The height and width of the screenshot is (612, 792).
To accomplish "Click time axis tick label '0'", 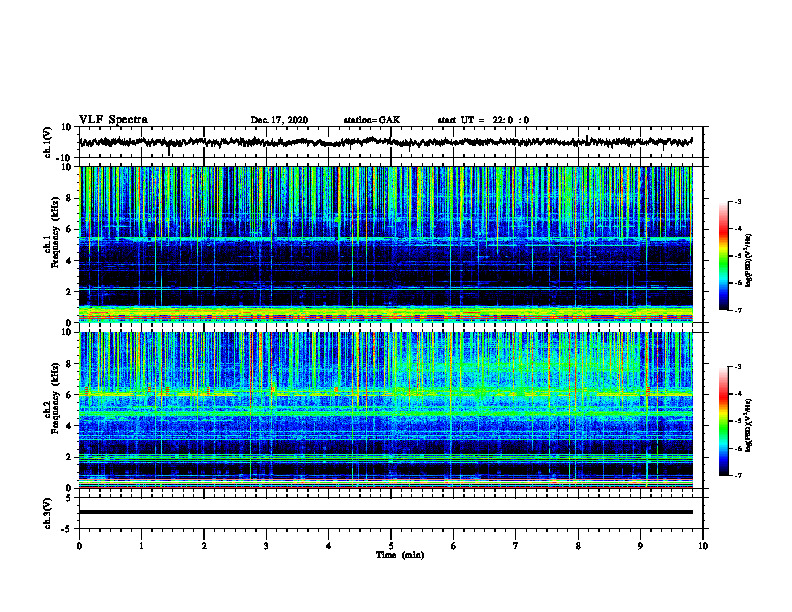I will [x=79, y=546].
